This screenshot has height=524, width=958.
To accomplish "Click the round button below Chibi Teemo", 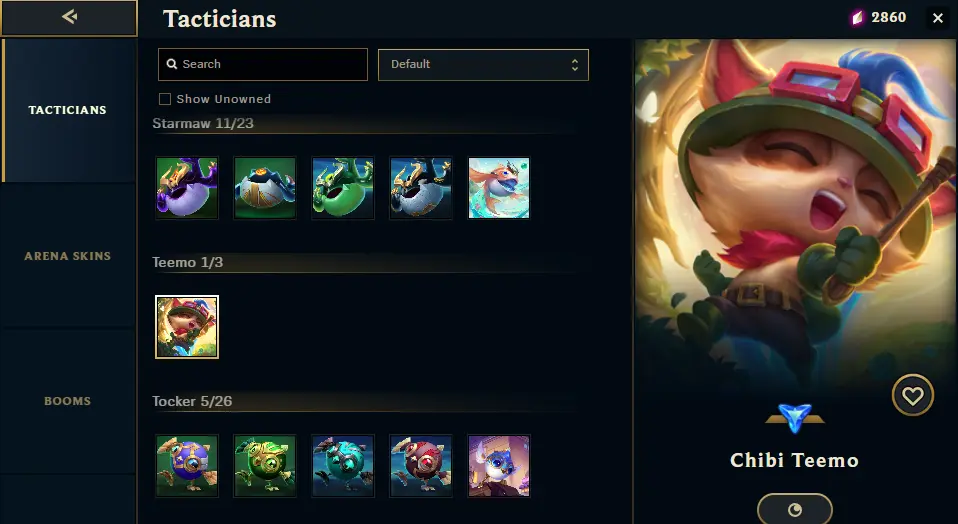I will [795, 509].
